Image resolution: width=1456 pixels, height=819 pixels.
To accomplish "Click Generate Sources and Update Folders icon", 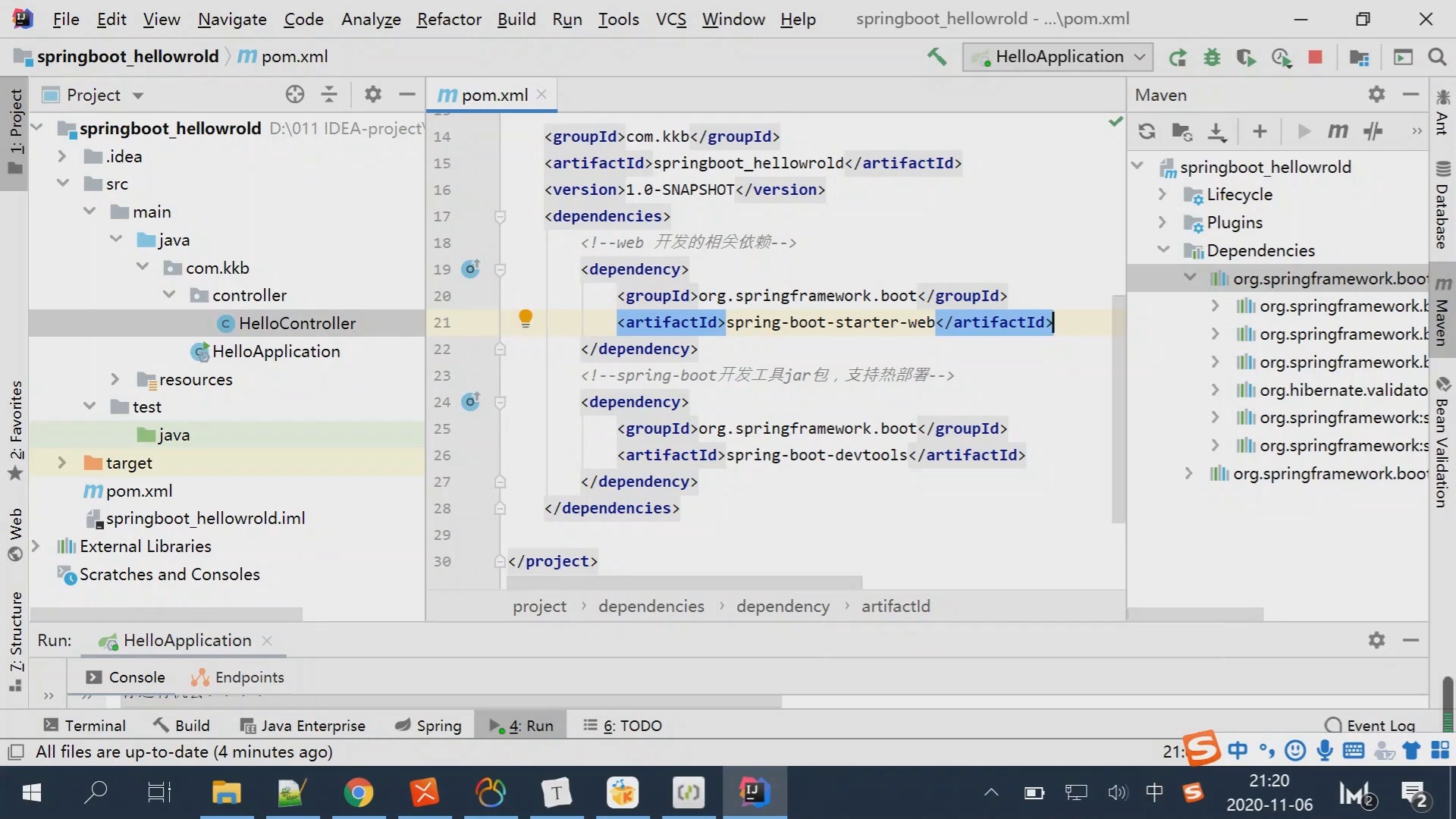I will click(x=1181, y=131).
